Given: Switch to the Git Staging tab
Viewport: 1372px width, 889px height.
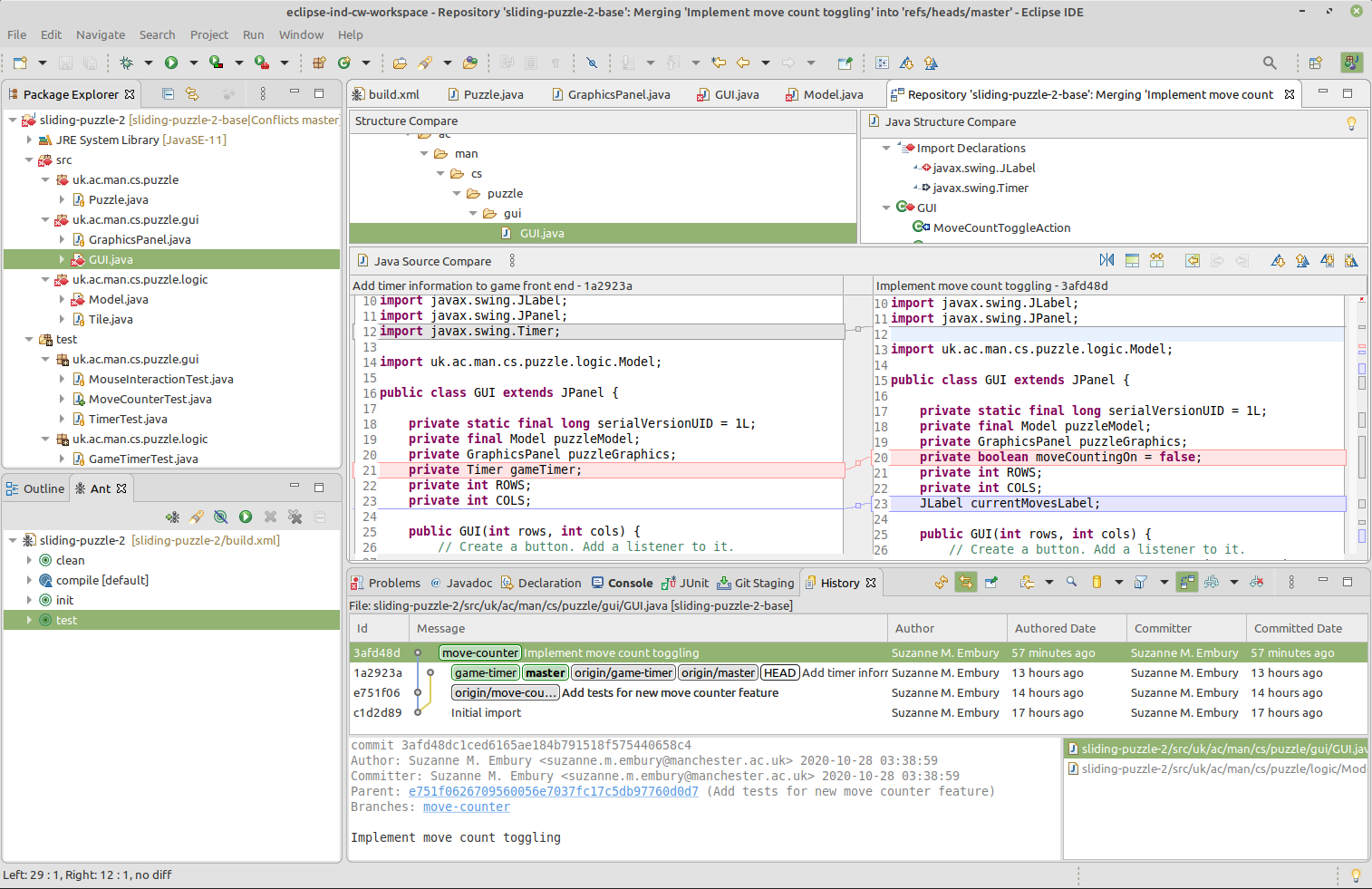Looking at the screenshot, I should coord(756,583).
